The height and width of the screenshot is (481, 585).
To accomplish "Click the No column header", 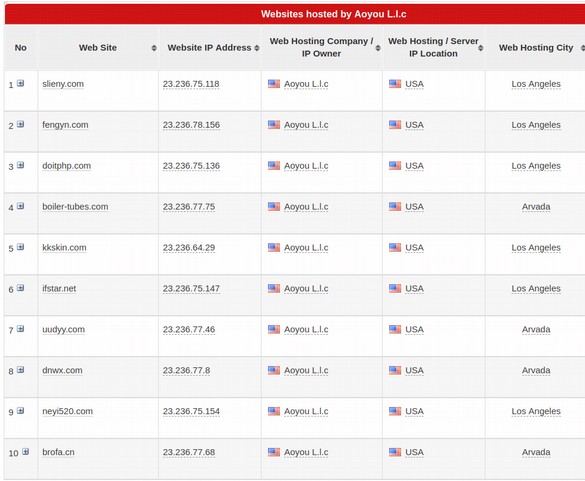I will [x=21, y=48].
